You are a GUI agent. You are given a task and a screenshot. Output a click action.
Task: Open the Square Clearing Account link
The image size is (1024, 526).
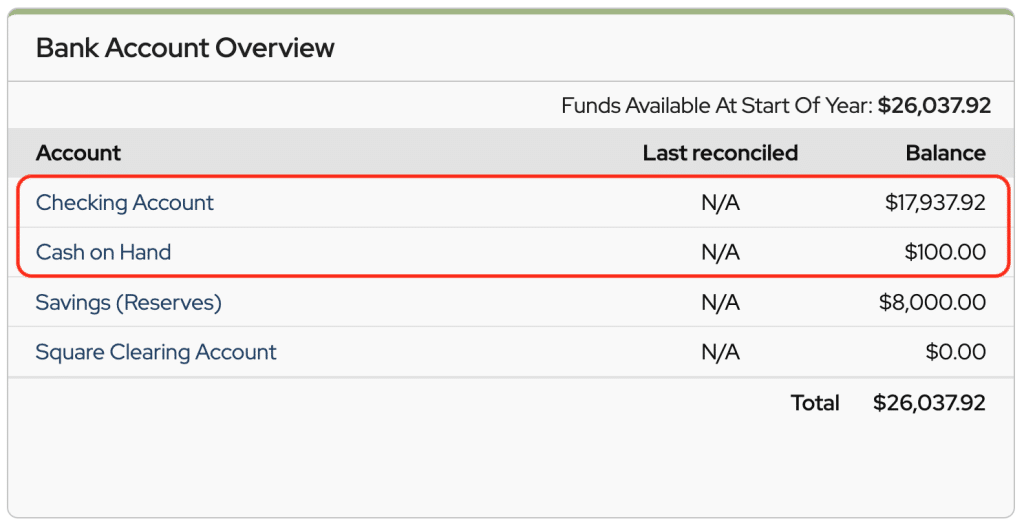pyautogui.click(x=156, y=352)
